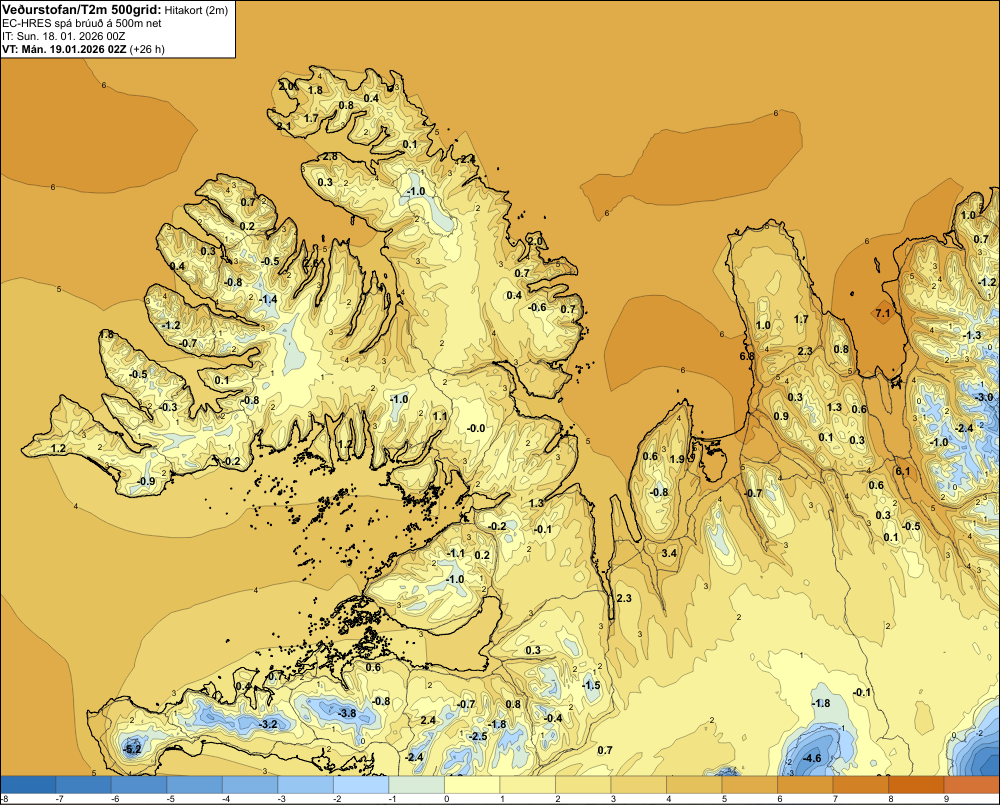Click the -1.4 temperature value
Screen dimensions: 1000x805
pos(268,299)
